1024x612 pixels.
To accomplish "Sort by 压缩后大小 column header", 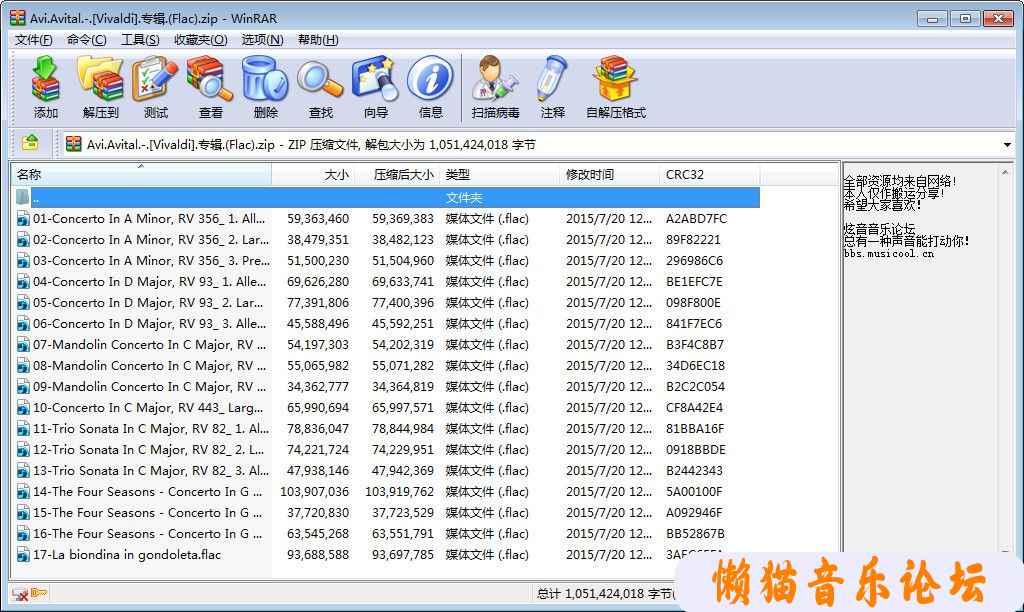I will click(397, 174).
